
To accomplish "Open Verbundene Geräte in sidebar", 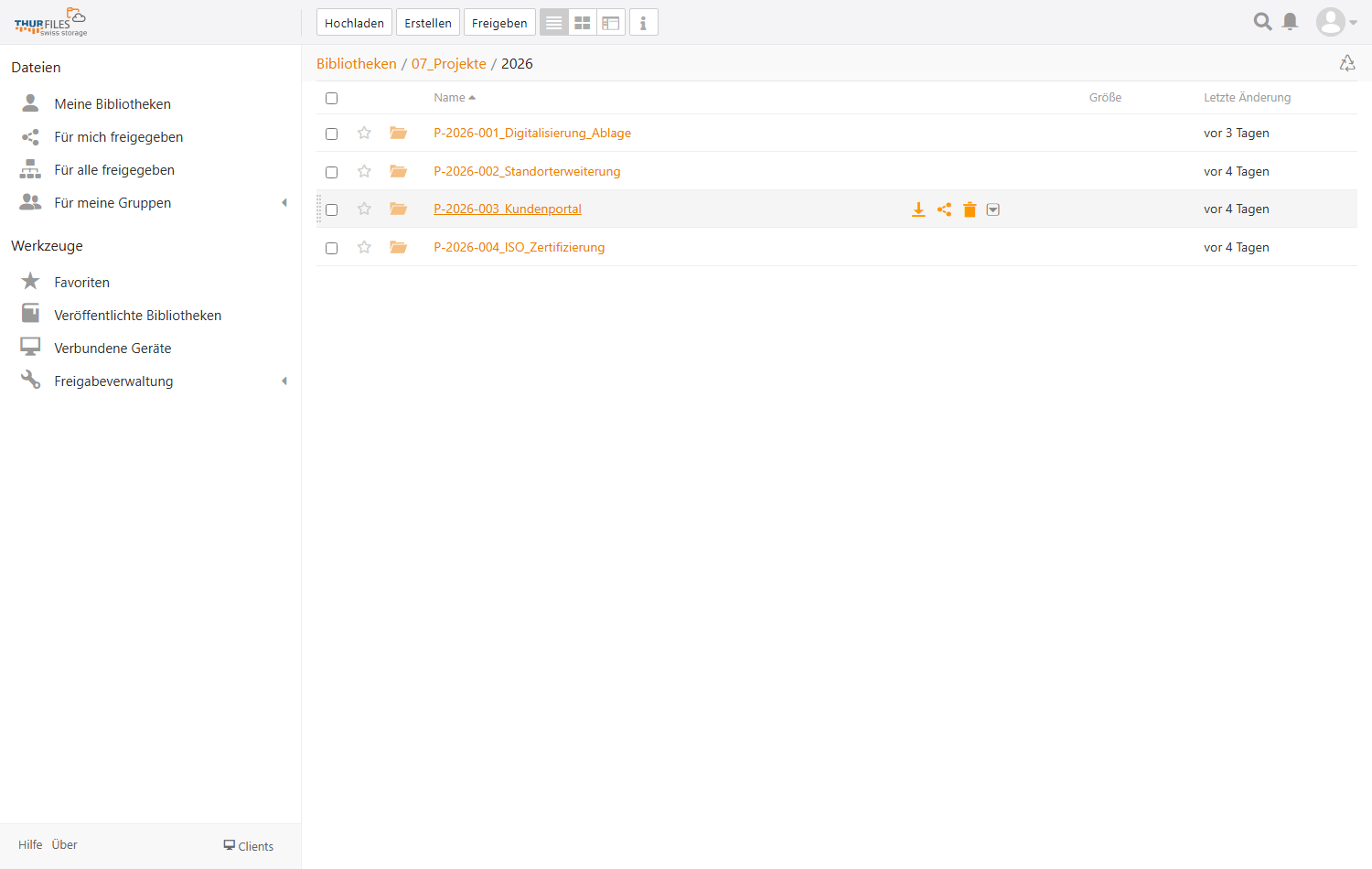I will pos(113,349).
